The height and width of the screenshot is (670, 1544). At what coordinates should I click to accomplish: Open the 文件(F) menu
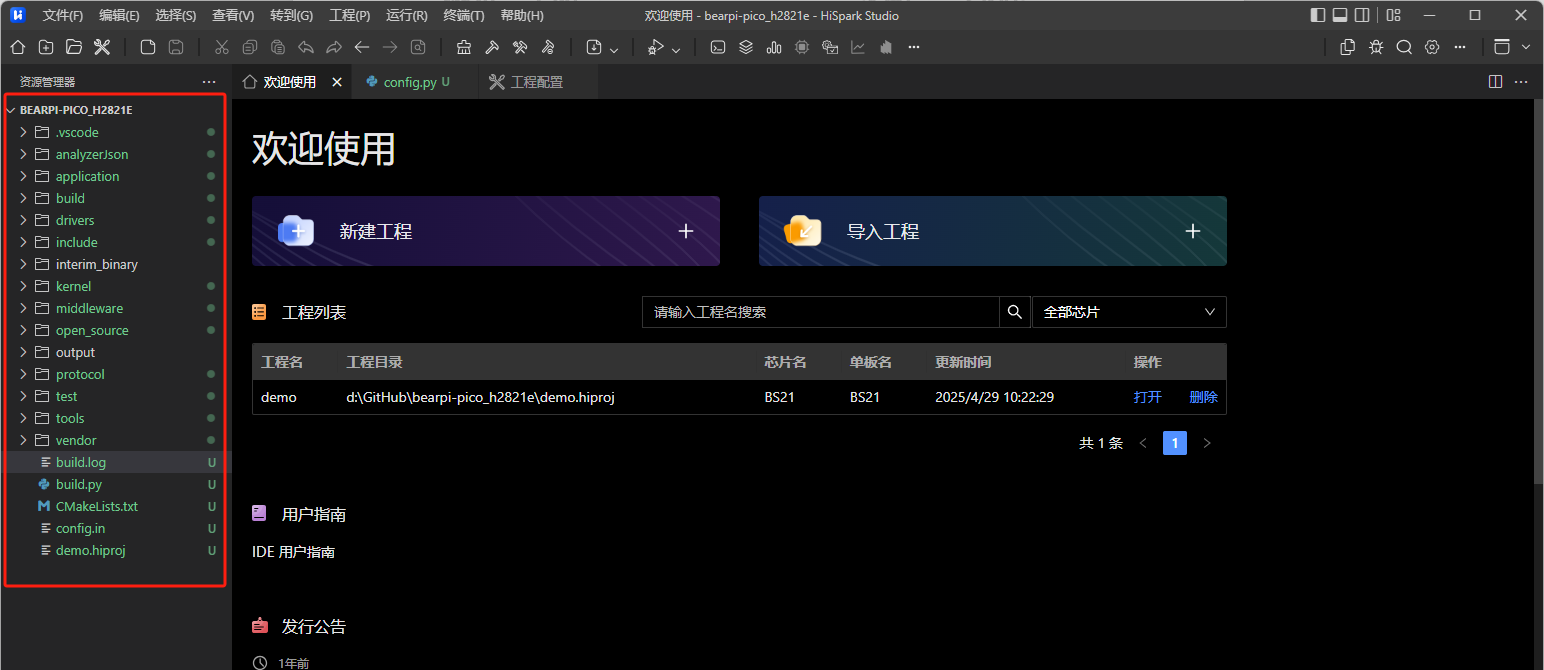point(63,15)
